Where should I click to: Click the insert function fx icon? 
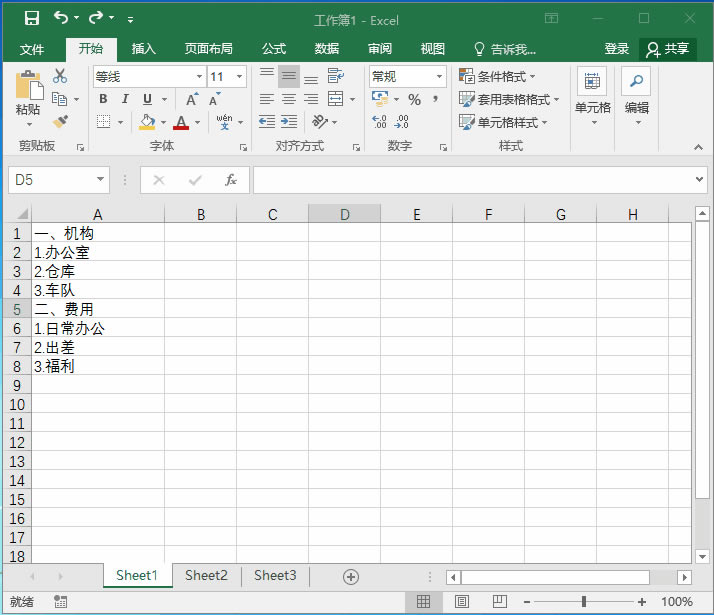coord(231,180)
